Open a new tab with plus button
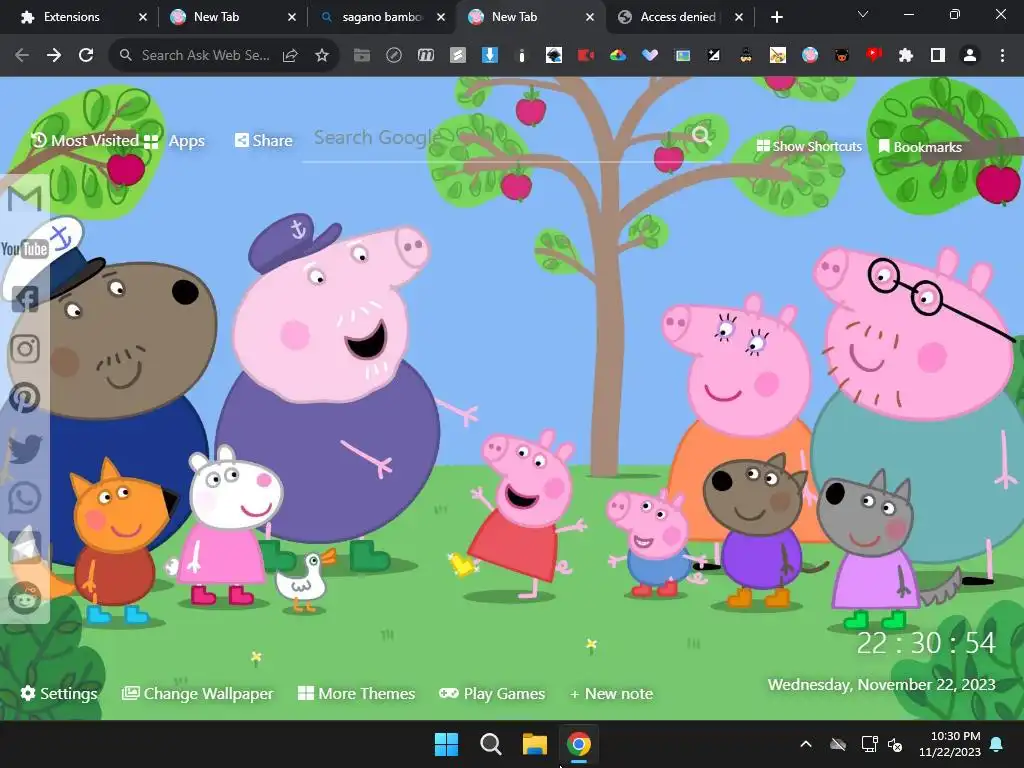The width and height of the screenshot is (1024, 768). pos(776,17)
